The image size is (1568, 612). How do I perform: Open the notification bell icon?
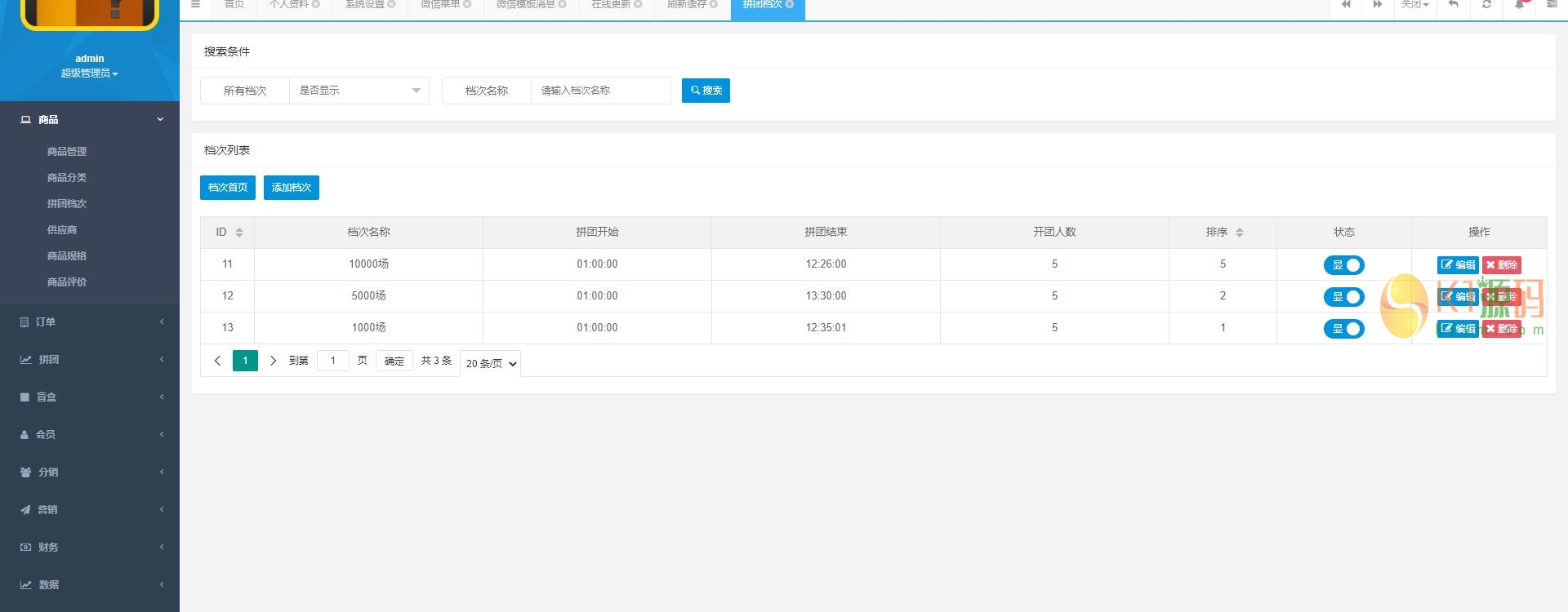tap(1519, 5)
